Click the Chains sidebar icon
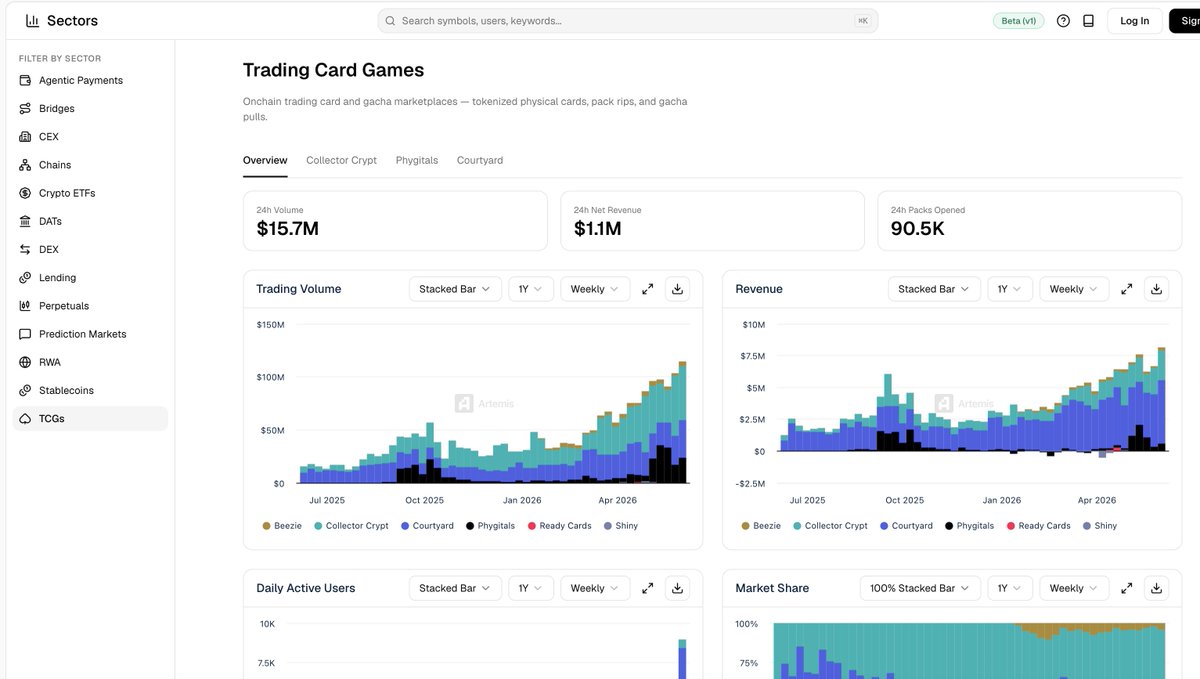The image size is (1200, 679). (25, 165)
